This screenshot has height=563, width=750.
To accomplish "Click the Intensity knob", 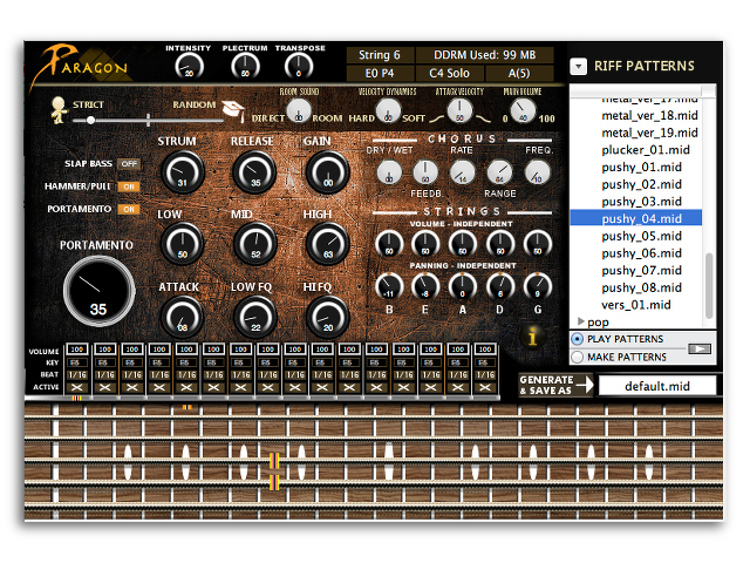I will coord(189,66).
